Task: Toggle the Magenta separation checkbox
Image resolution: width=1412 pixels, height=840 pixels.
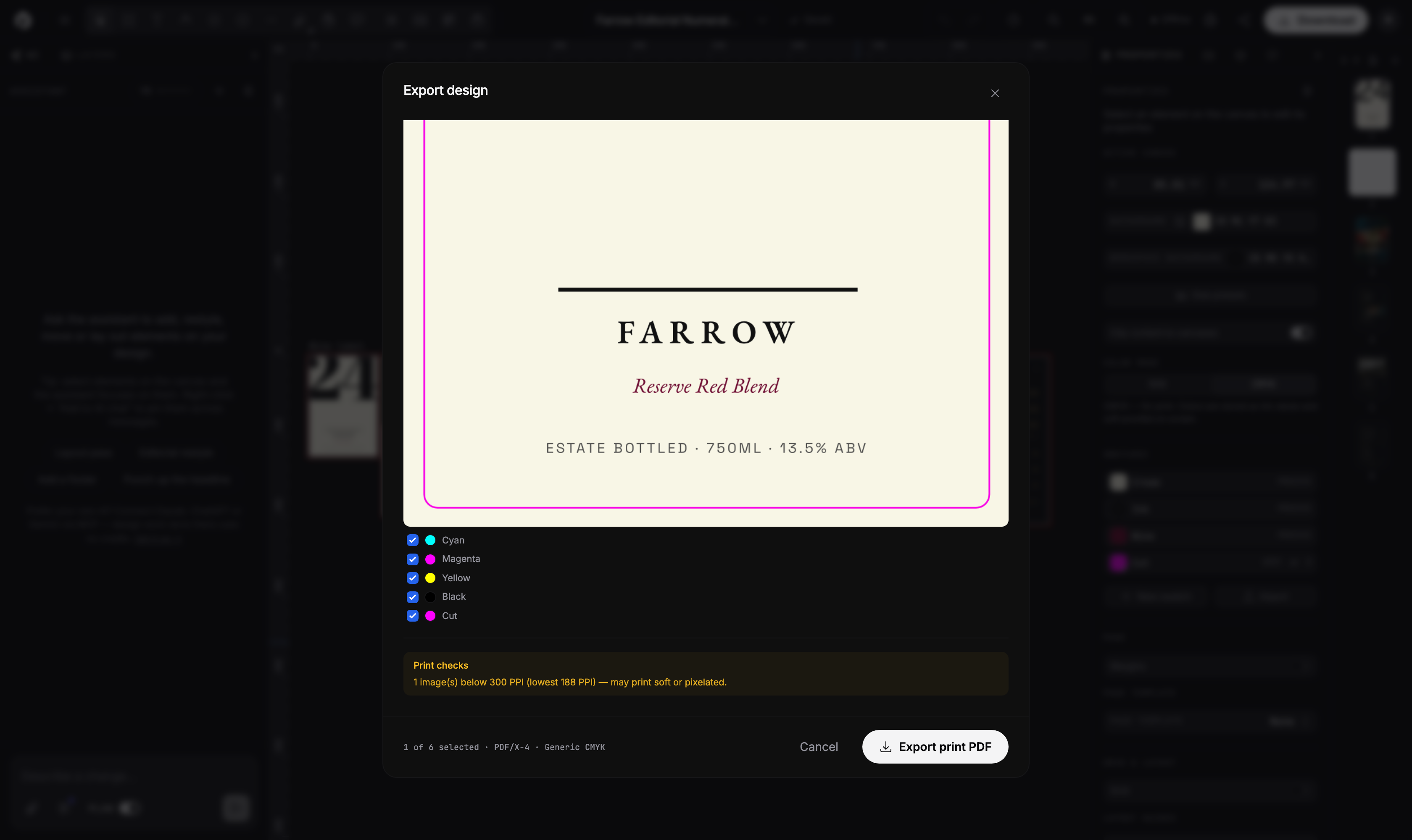Action: tap(412, 559)
